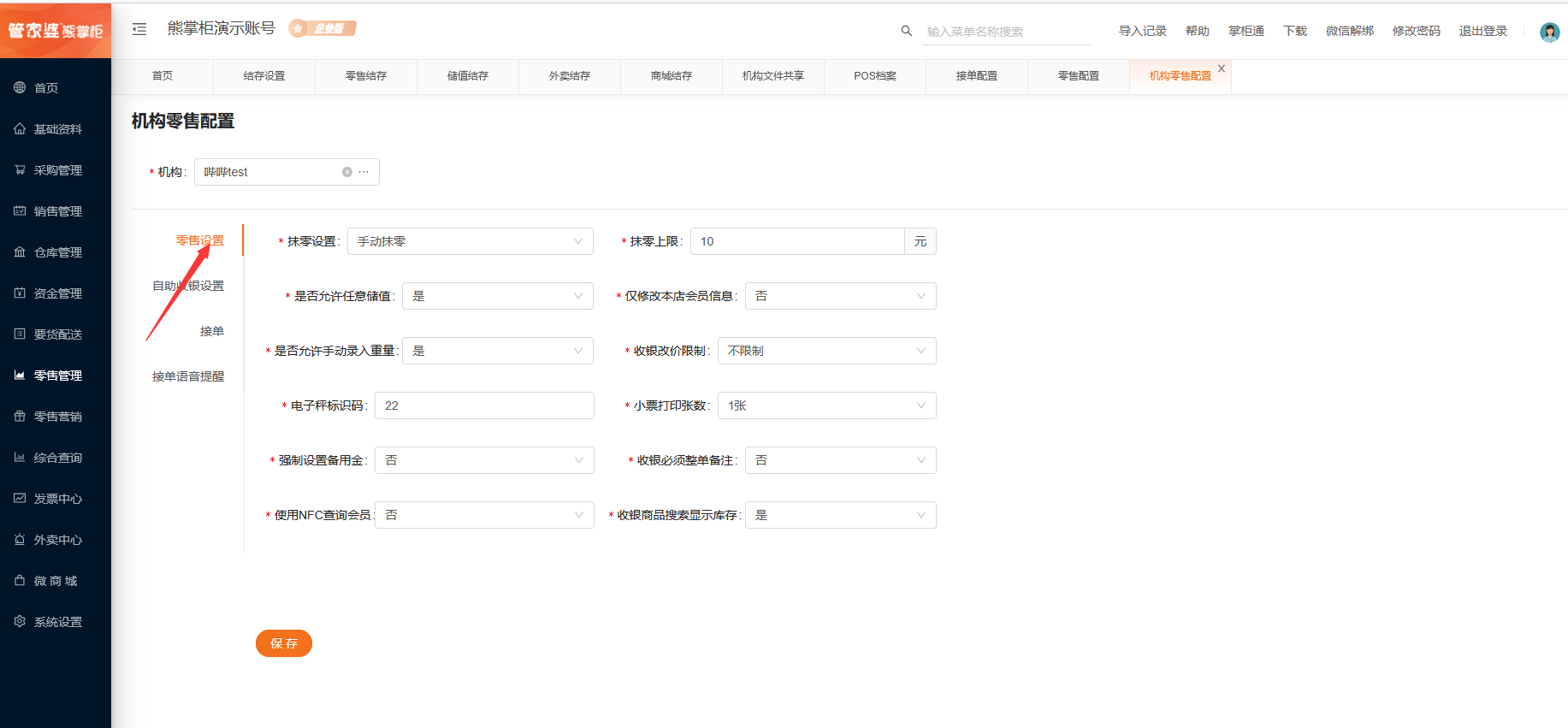This screenshot has width=1568, height=728.
Task: Open the 抹零设置 dropdown
Action: [x=470, y=241]
